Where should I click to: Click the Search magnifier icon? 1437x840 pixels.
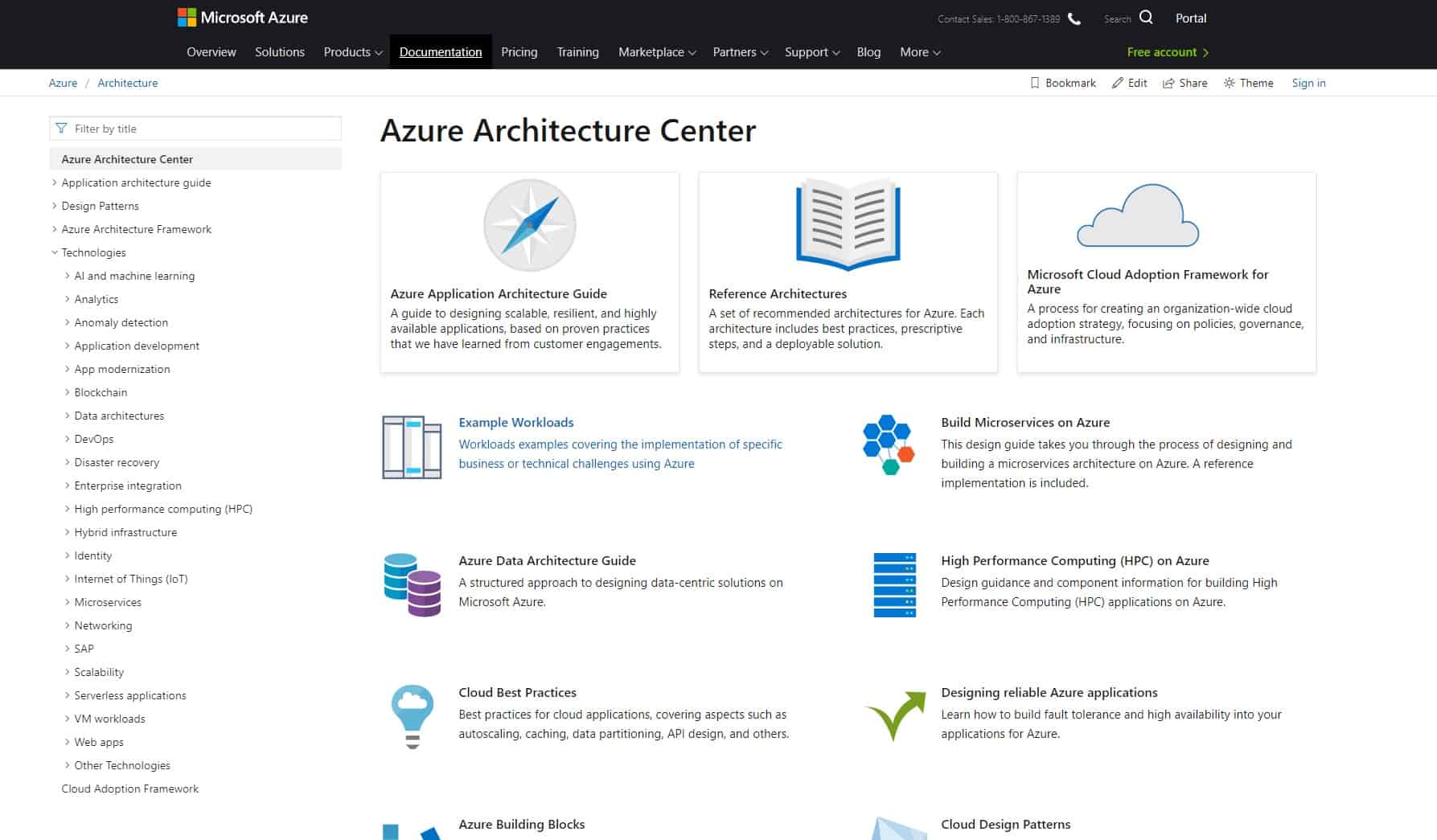[x=1146, y=18]
